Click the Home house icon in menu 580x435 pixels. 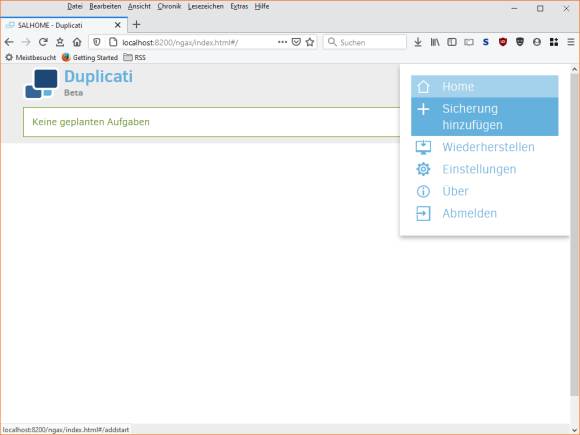(x=423, y=87)
